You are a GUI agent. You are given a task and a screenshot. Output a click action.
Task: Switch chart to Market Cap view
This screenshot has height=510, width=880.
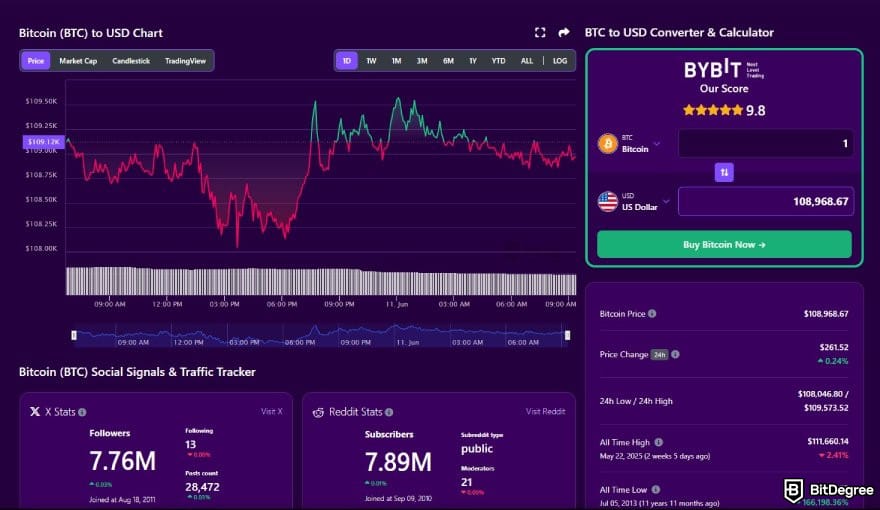tap(78, 61)
